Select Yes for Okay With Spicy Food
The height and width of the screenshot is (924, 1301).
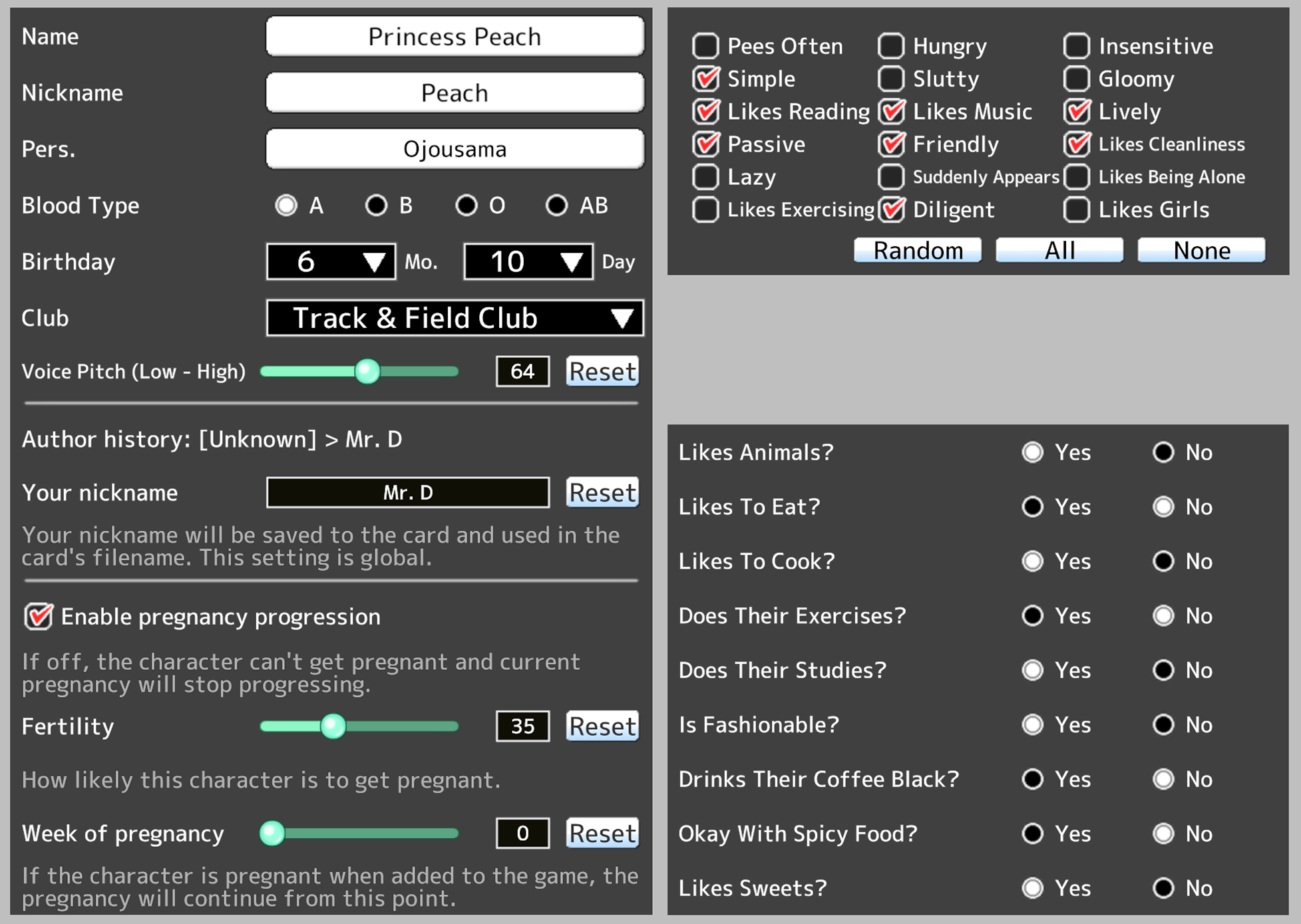1033,834
